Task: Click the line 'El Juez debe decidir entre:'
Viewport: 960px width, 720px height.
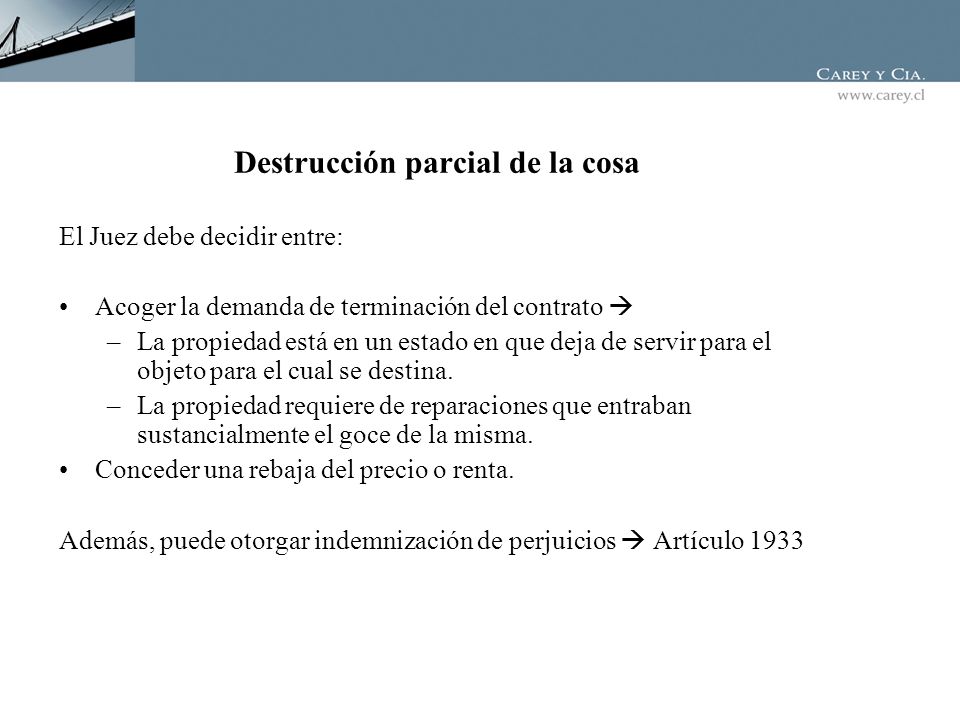Action: tap(201, 237)
